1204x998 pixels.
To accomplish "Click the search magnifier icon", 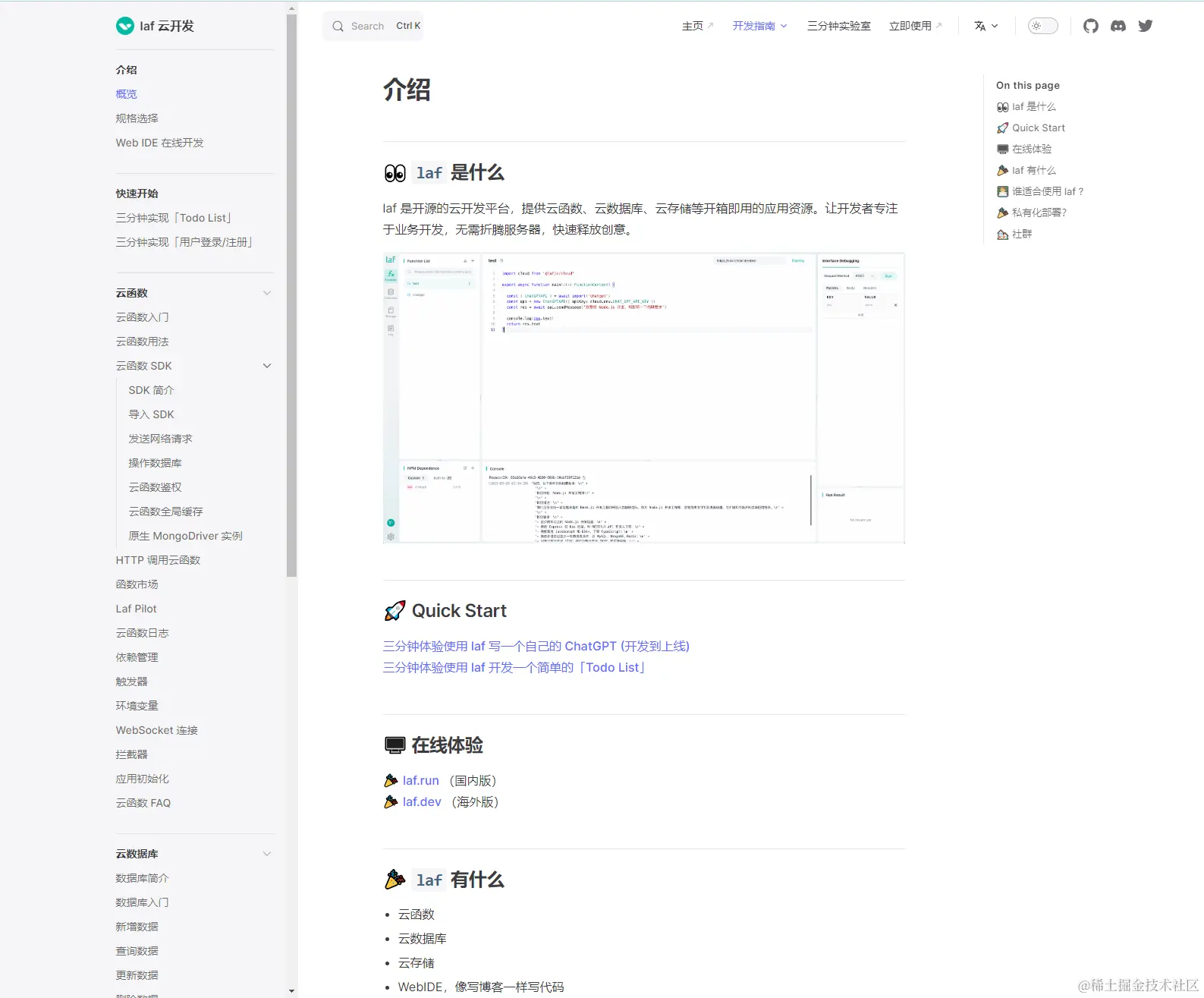I will click(338, 26).
